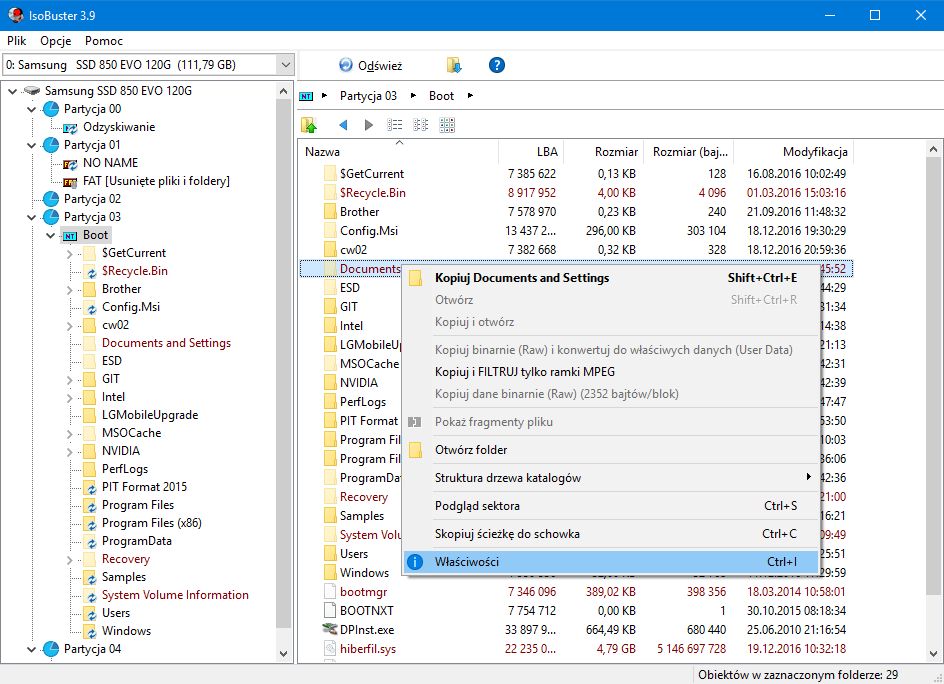This screenshot has width=944, height=684.
Task: Click the gray forward arrow icon
Action: point(368,125)
